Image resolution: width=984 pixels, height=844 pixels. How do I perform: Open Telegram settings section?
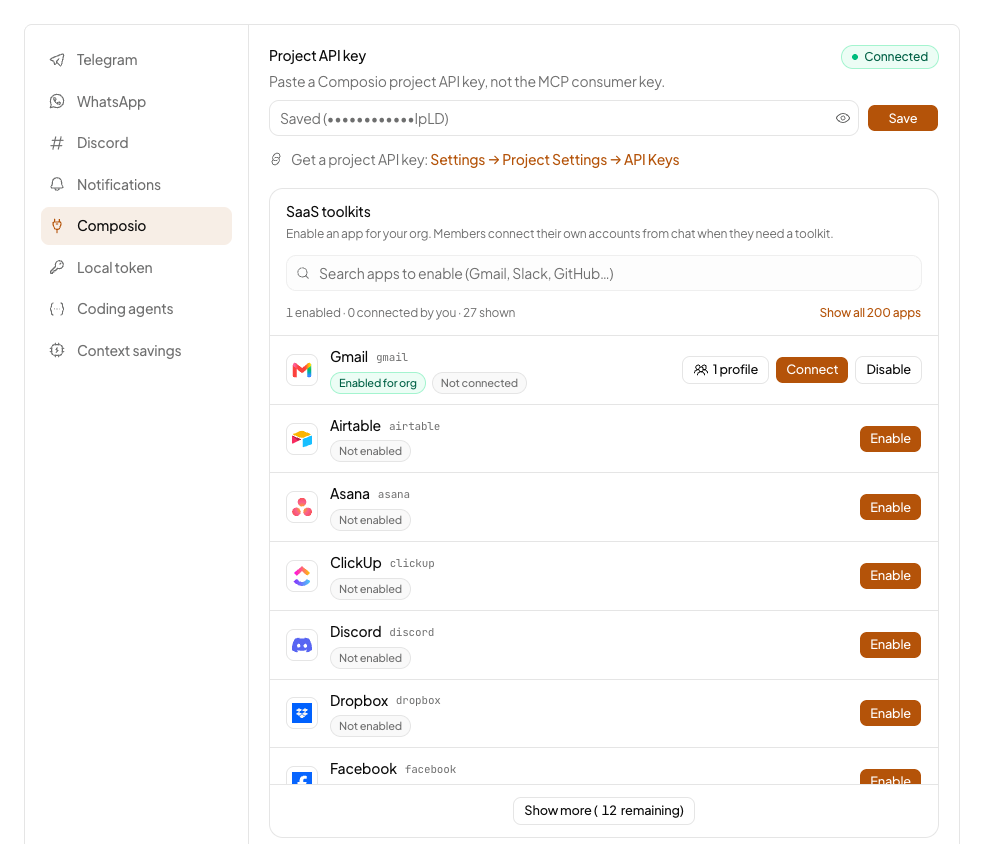click(x=136, y=60)
